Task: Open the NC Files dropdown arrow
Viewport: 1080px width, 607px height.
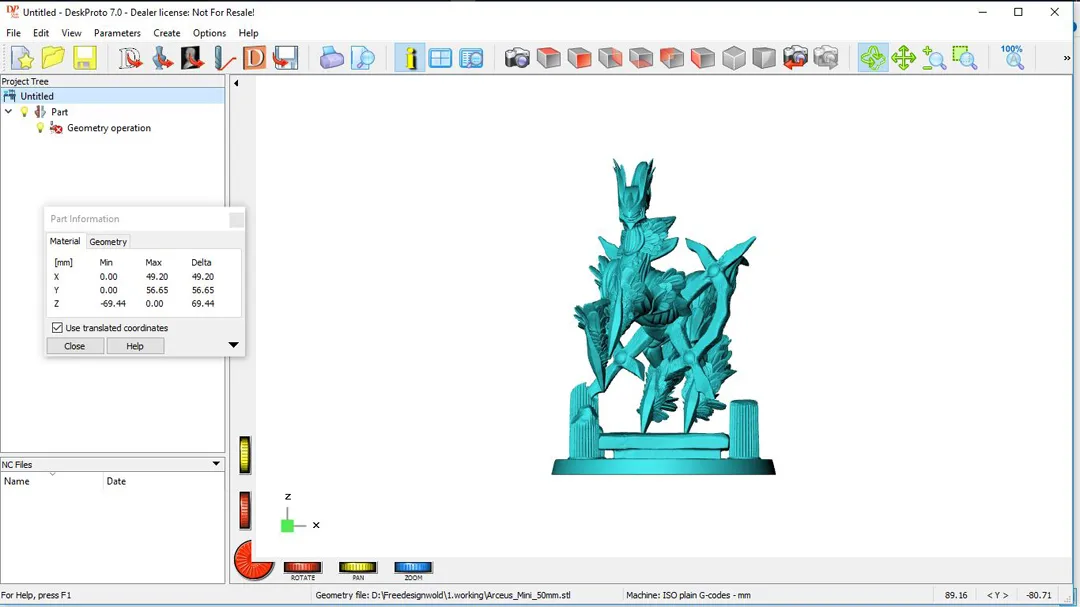Action: (216, 464)
